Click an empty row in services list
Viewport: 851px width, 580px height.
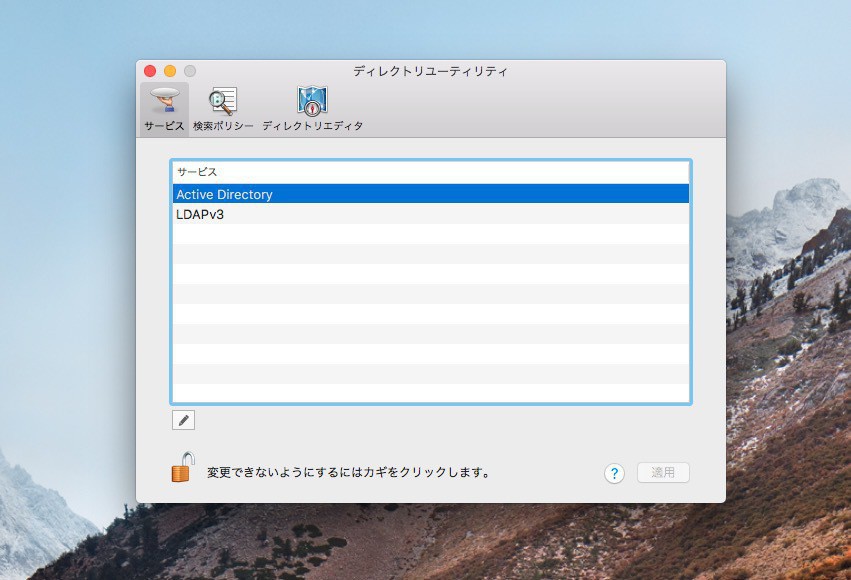(x=430, y=314)
